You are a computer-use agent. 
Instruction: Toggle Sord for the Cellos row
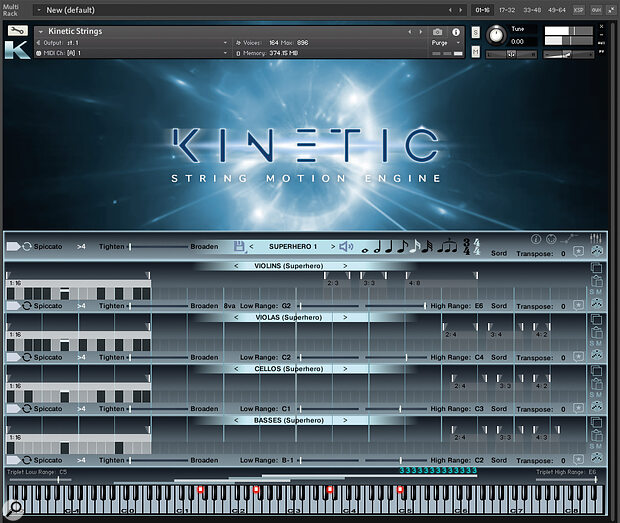click(499, 408)
